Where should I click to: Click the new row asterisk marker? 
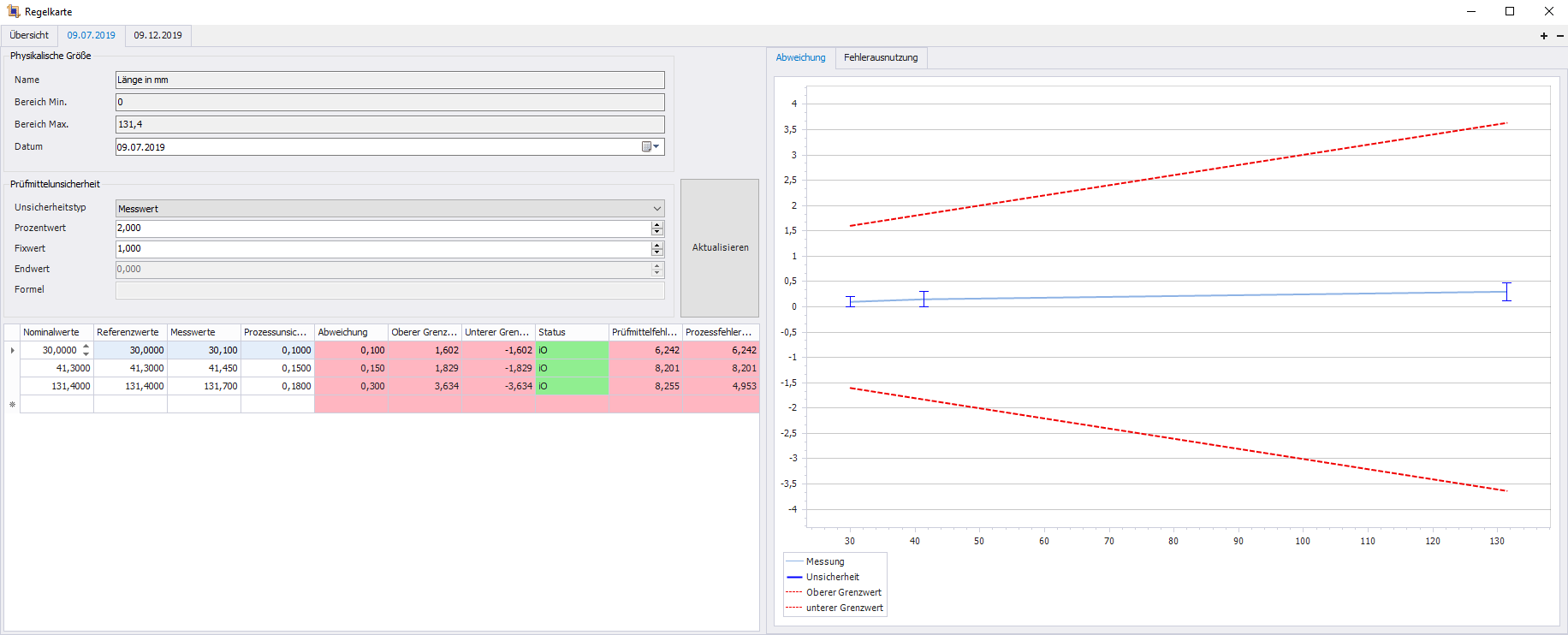tap(12, 405)
